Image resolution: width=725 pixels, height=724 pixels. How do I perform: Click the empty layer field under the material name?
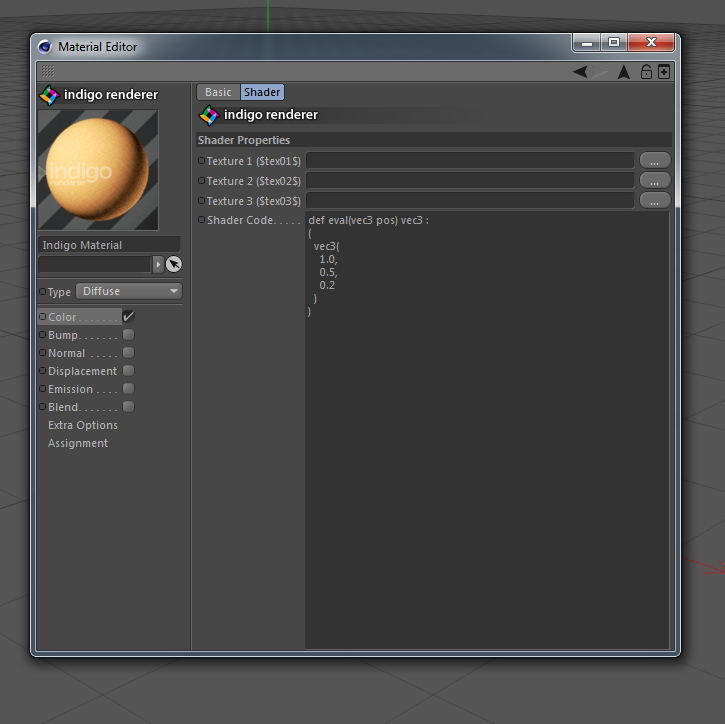click(95, 264)
